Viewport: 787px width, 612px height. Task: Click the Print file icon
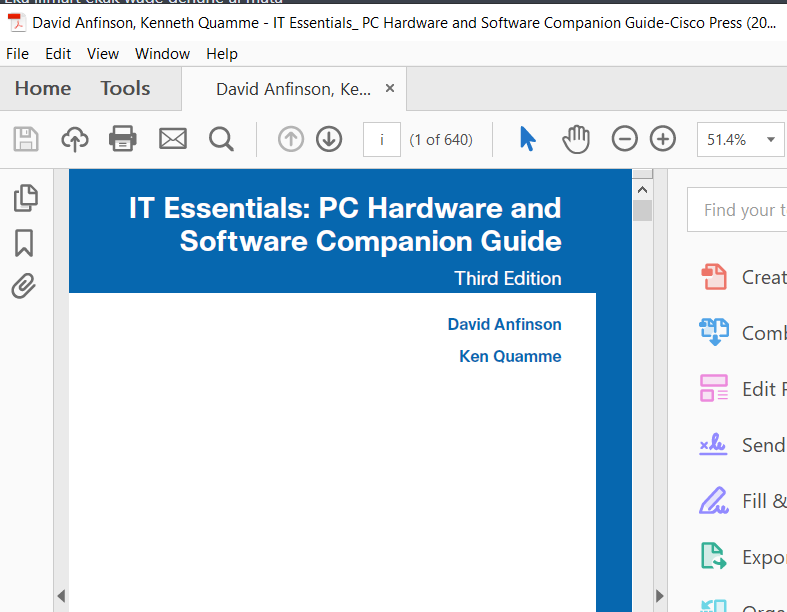point(123,139)
